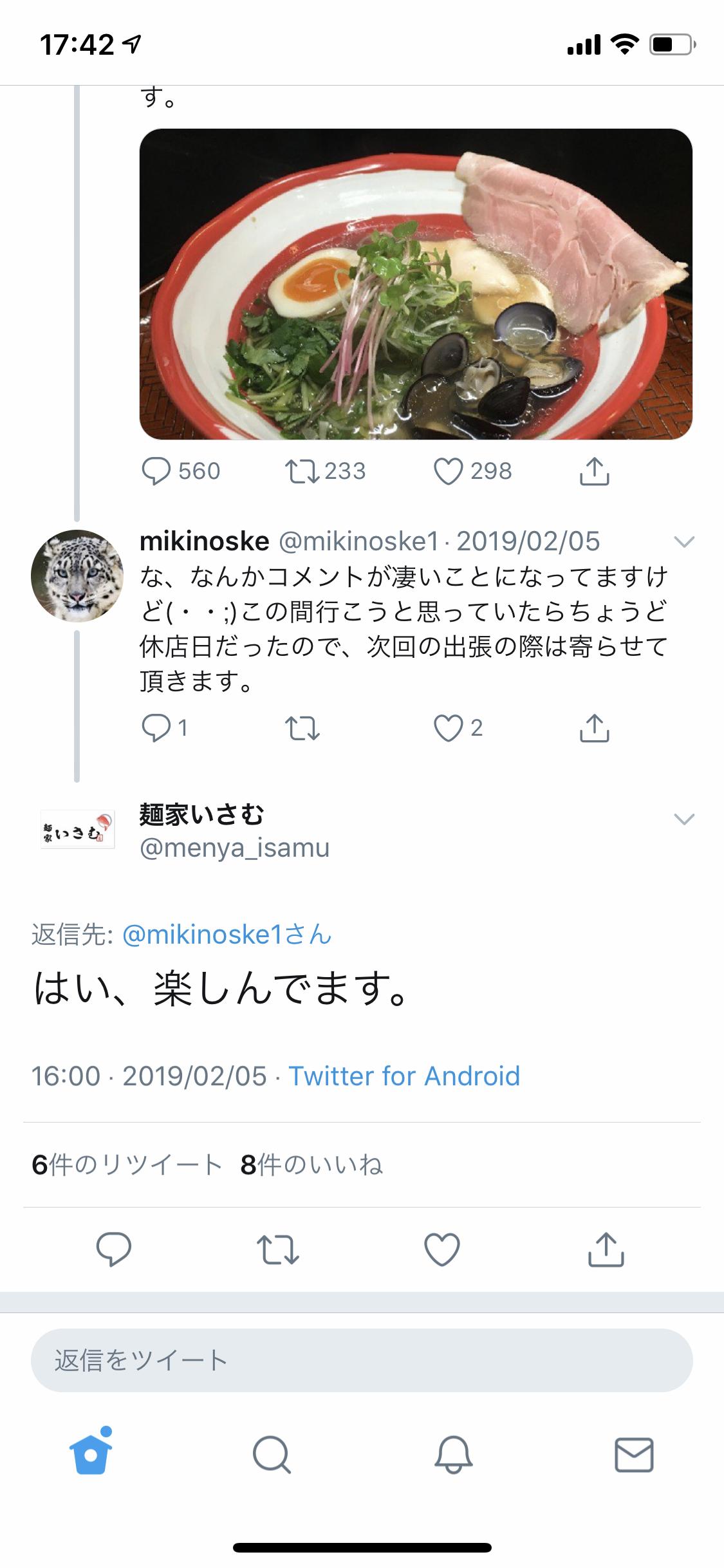Focus the 返信をツイート reply field
724x1568 pixels.
(362, 1360)
